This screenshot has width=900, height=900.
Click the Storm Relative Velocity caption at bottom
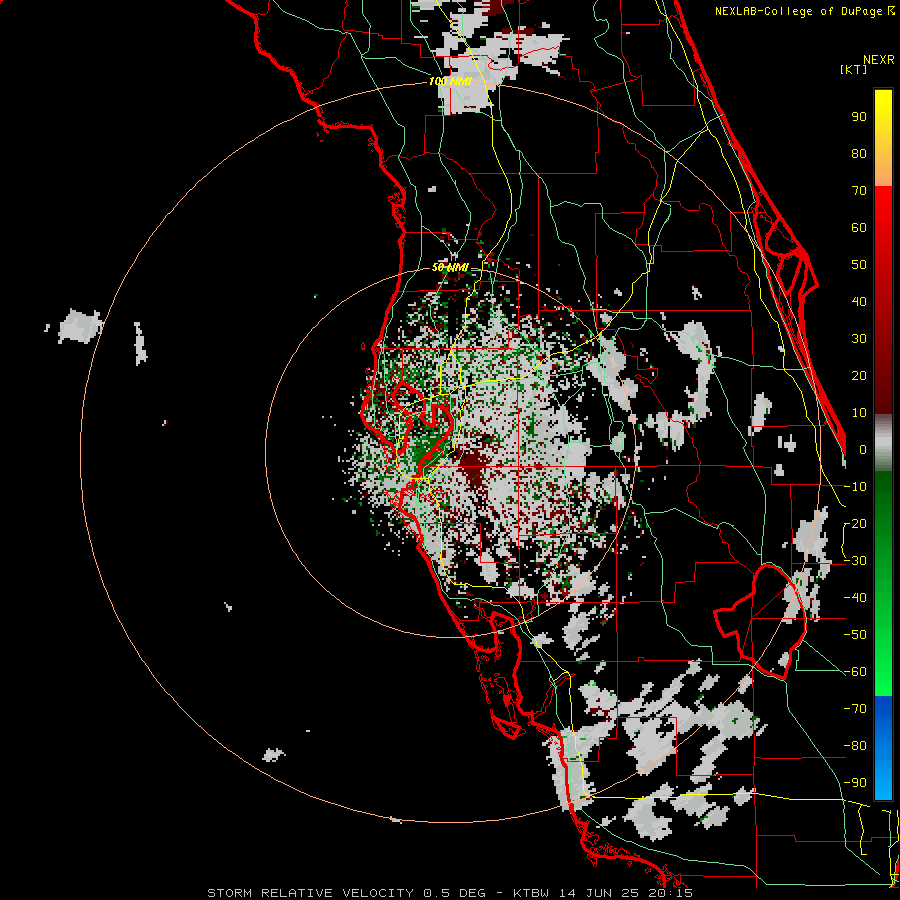[x=450, y=893]
